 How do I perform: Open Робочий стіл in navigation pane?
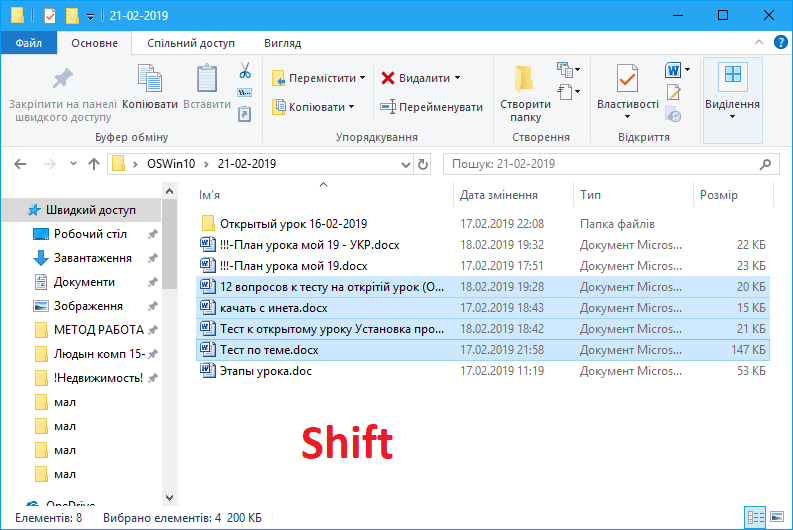[x=90, y=234]
